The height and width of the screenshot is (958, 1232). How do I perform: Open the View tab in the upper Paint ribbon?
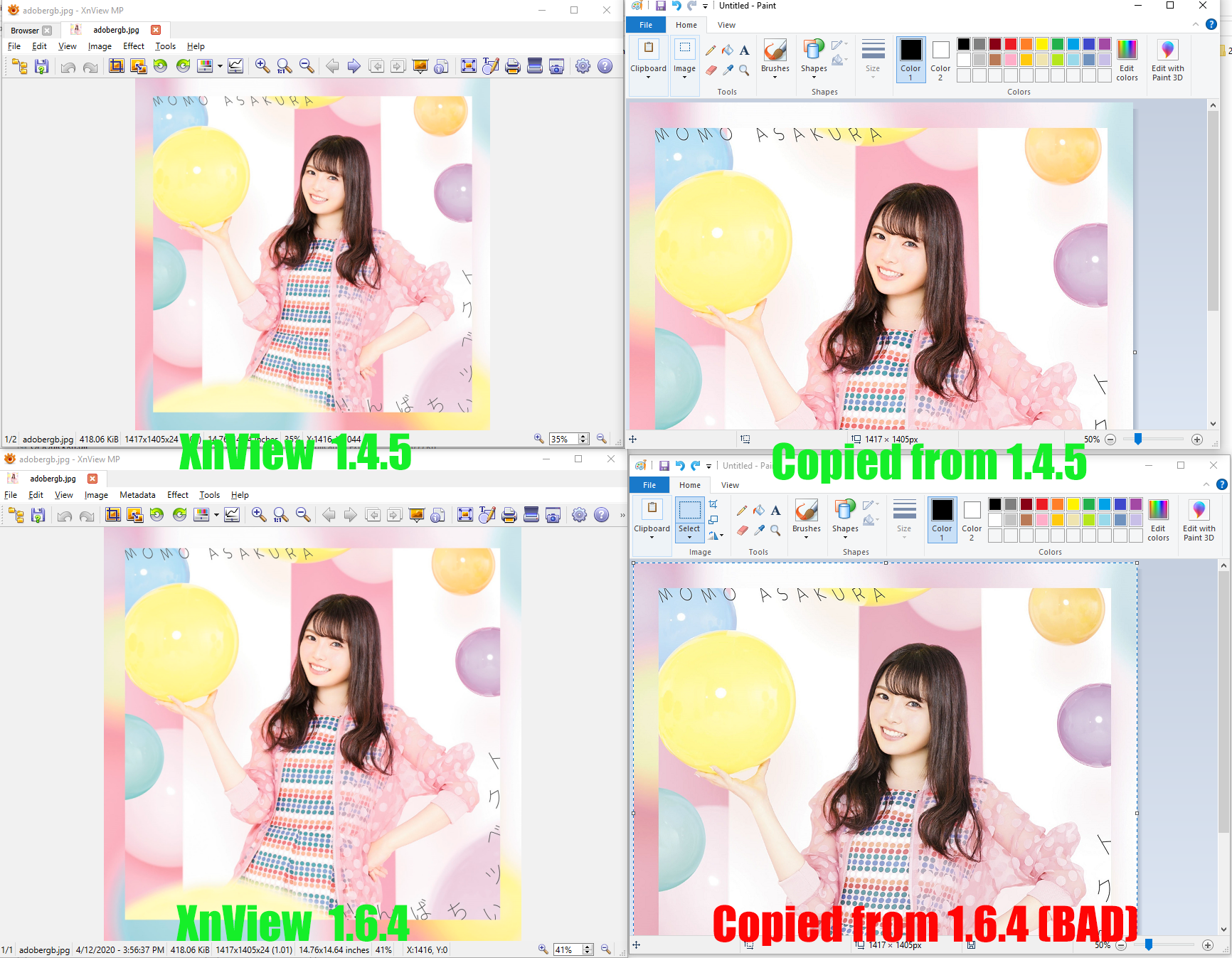tap(726, 25)
